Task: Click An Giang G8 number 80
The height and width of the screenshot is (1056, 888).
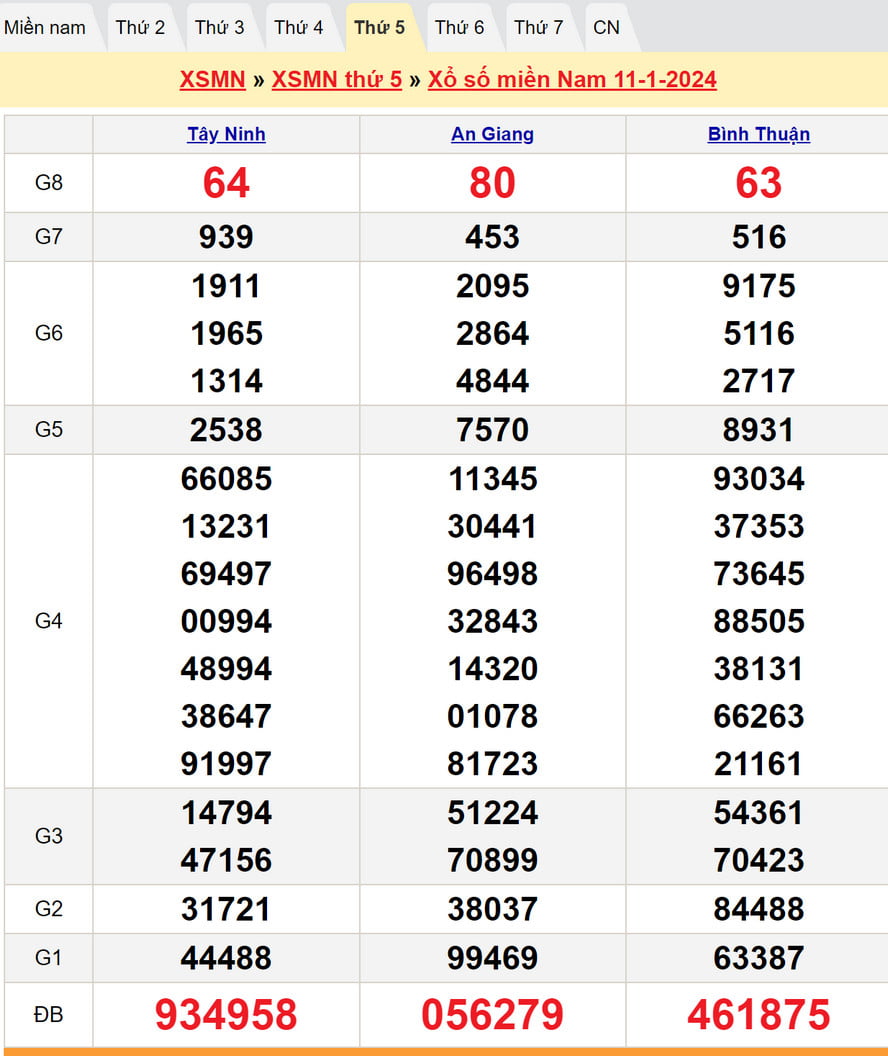Action: click(x=492, y=183)
